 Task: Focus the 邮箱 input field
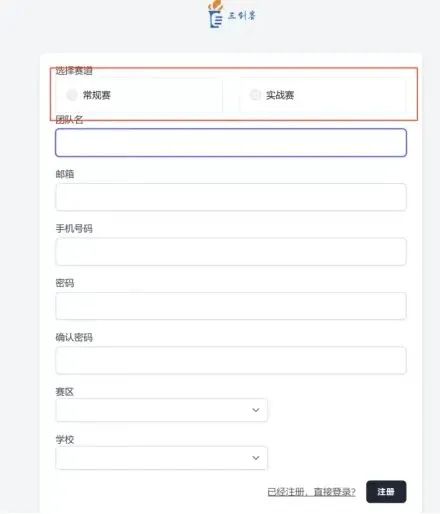[x=231, y=197]
